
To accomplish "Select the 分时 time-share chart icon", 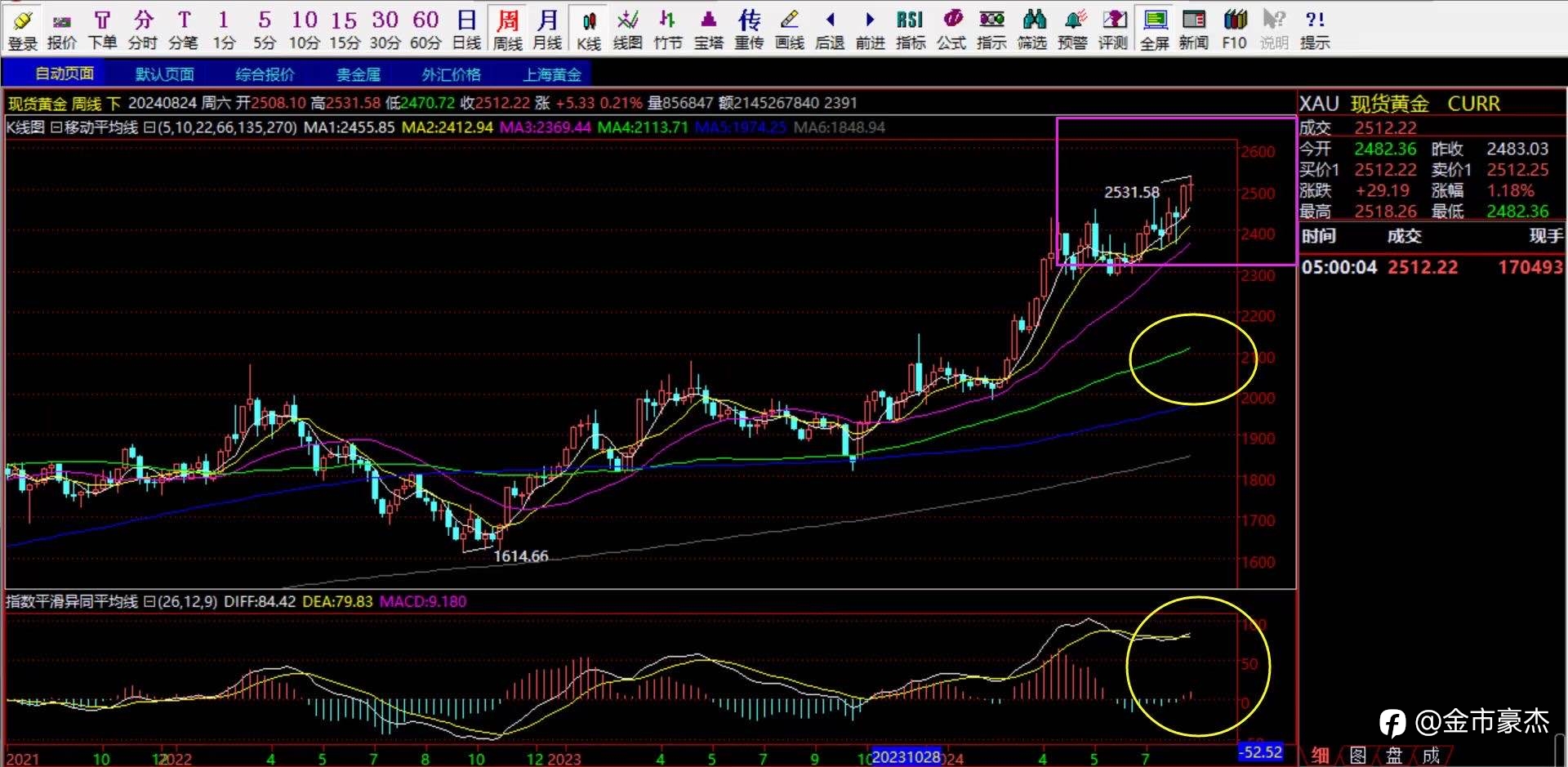I will pos(143,29).
